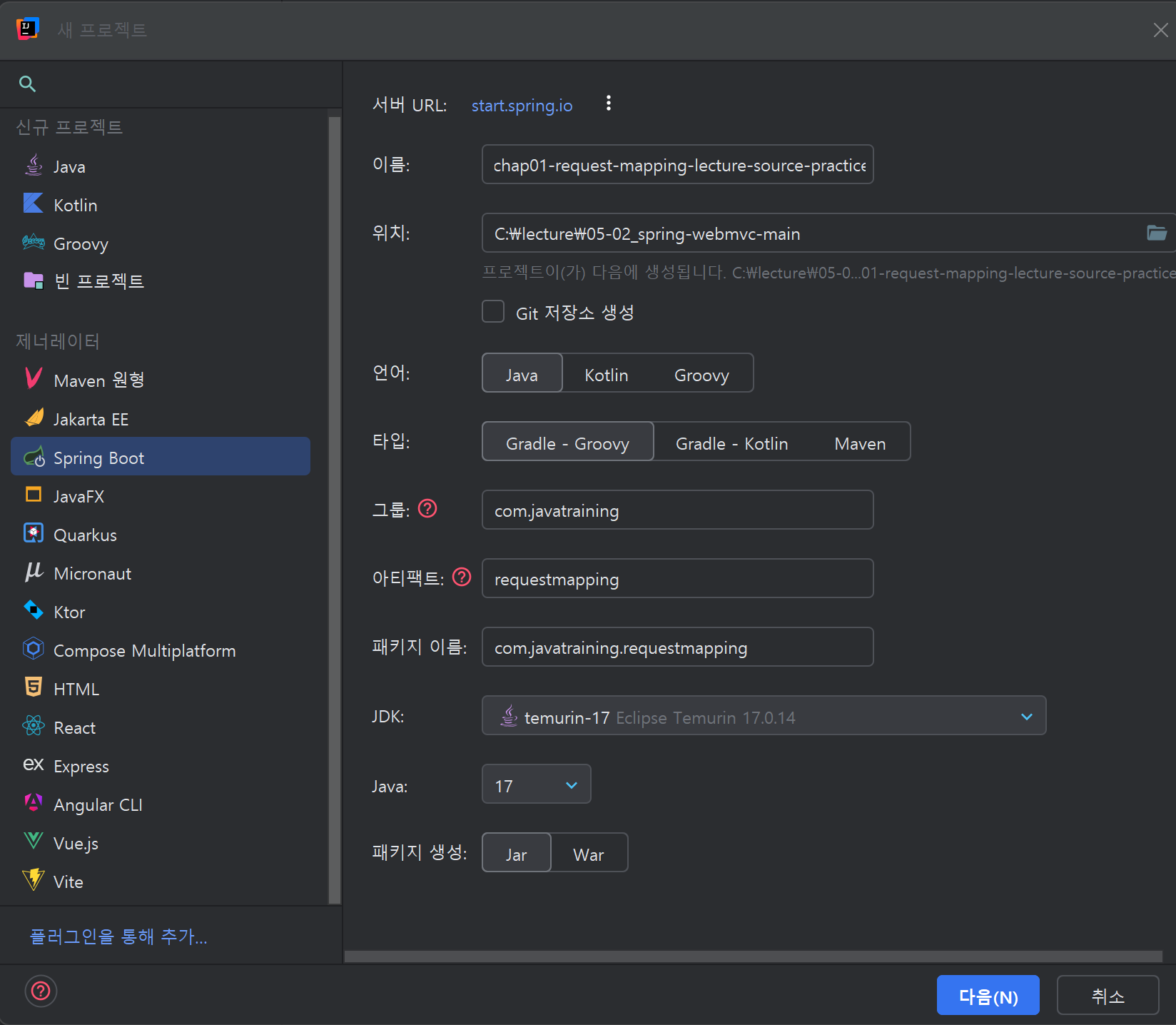
Task: Click the 이름 project name field
Action: 678,164
